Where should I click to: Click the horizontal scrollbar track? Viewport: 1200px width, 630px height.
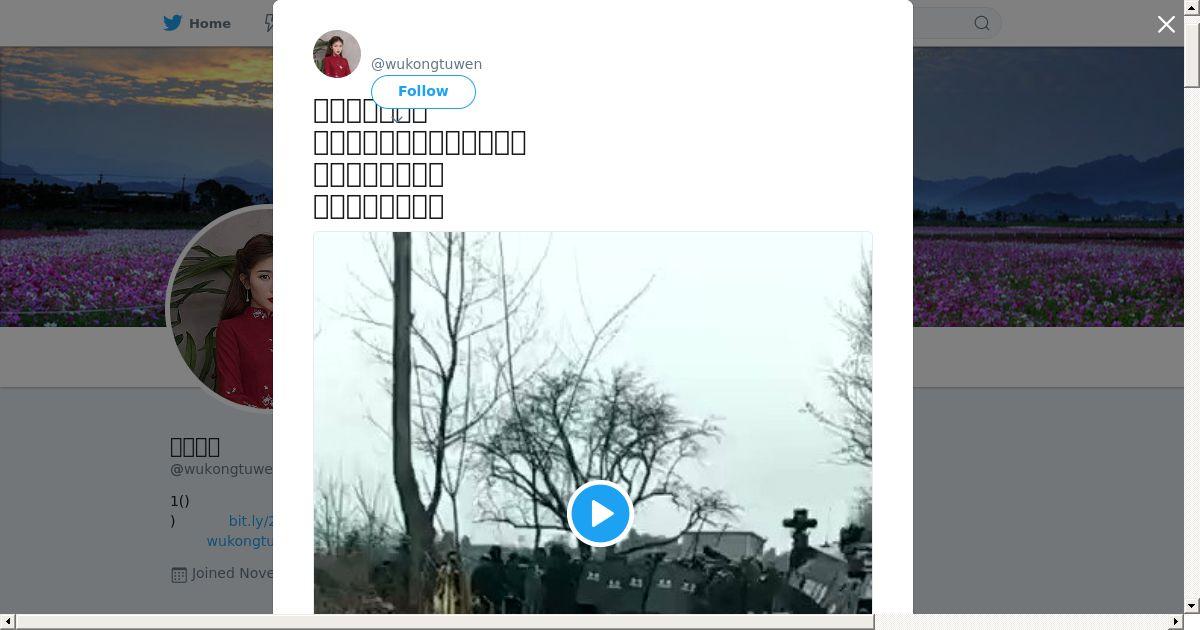point(1020,622)
